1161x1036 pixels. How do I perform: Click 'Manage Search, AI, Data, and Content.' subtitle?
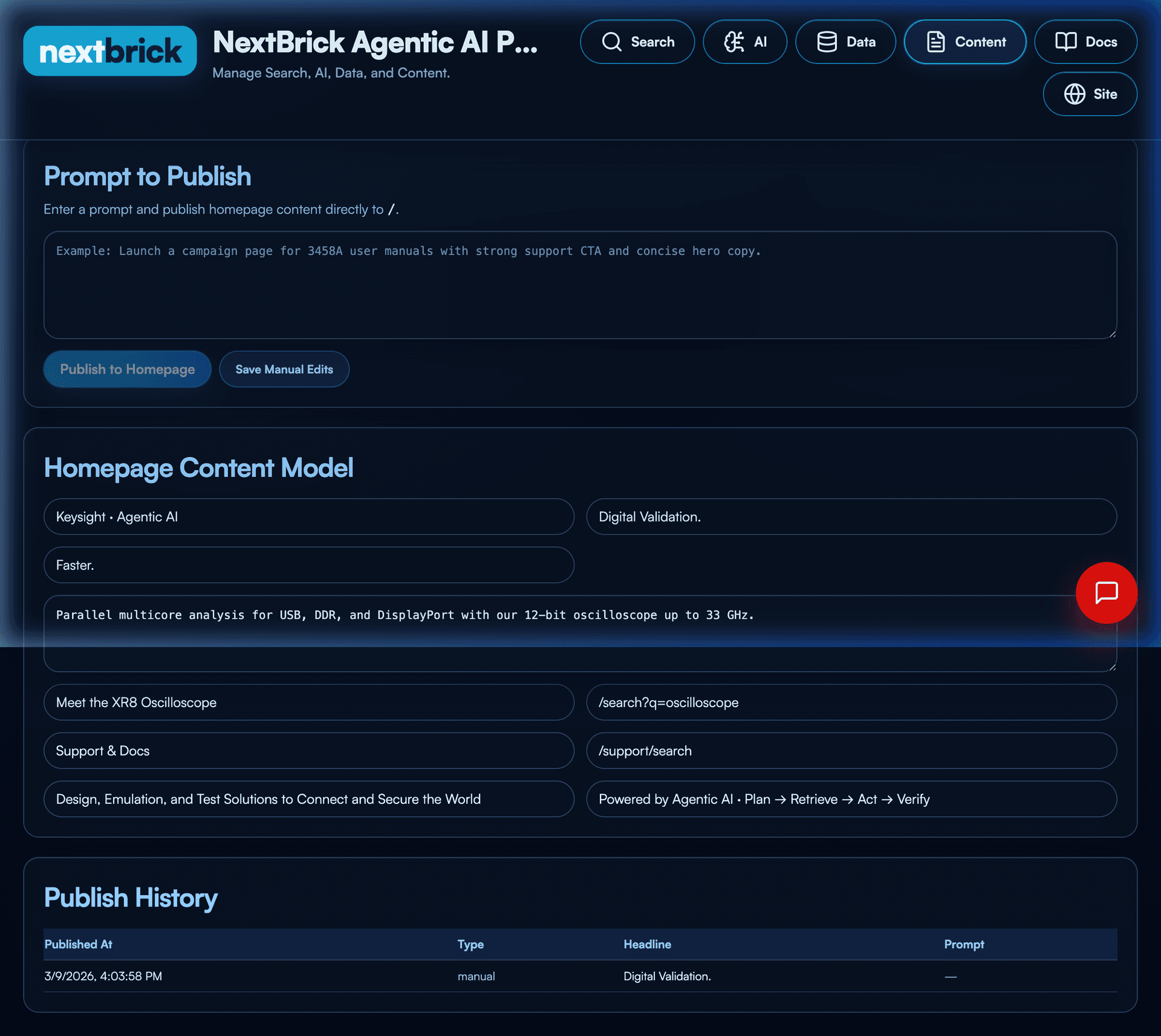[331, 73]
